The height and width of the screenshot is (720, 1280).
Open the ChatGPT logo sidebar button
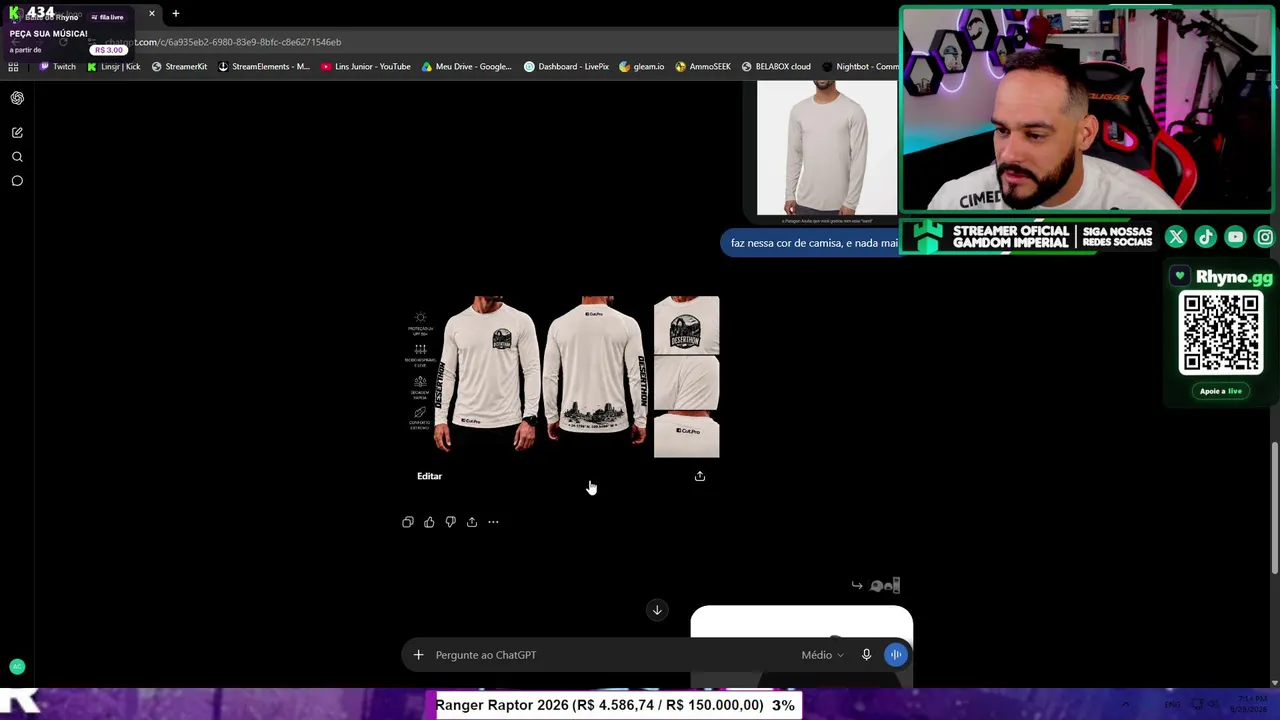click(17, 98)
